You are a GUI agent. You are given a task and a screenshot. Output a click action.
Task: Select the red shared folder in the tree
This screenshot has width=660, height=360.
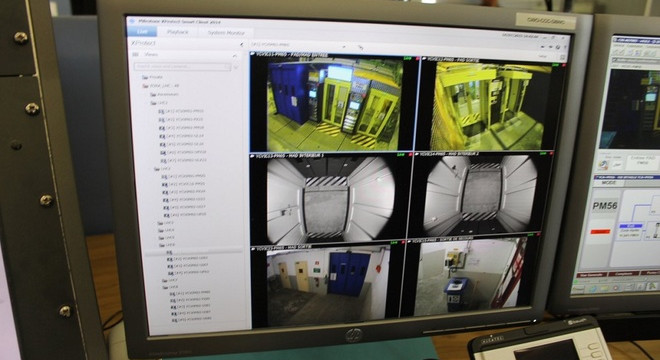[x=161, y=86]
